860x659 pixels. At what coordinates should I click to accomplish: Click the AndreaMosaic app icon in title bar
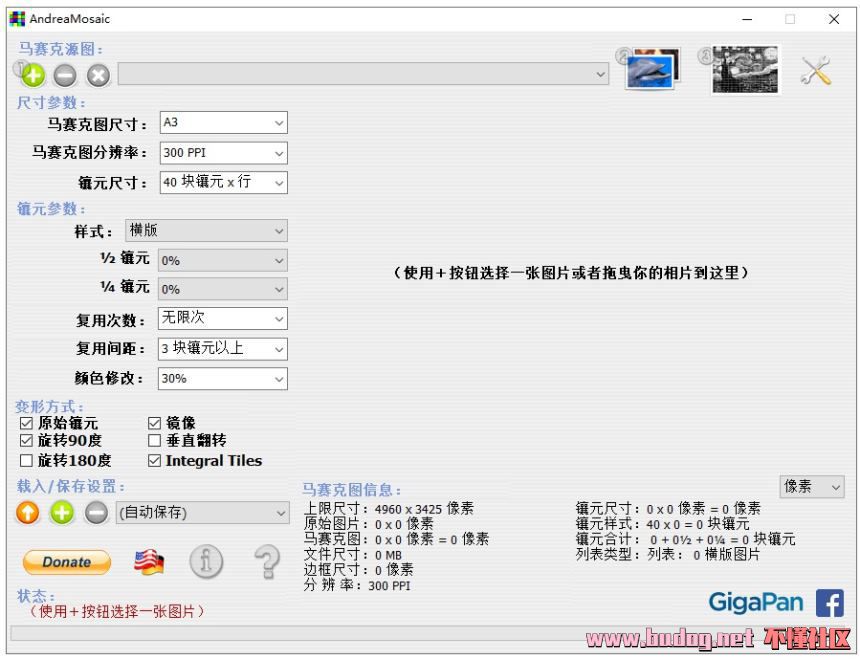[x=18, y=19]
